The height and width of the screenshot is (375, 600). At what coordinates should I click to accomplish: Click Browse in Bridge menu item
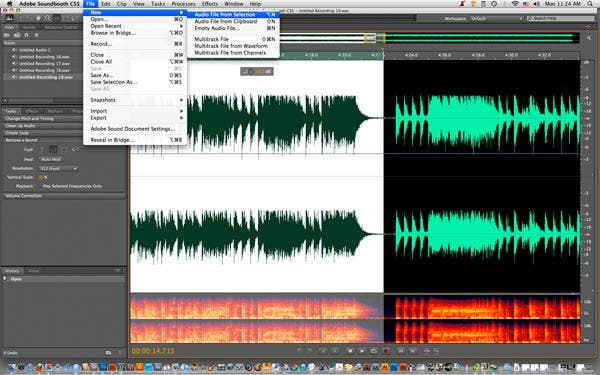click(x=135, y=33)
